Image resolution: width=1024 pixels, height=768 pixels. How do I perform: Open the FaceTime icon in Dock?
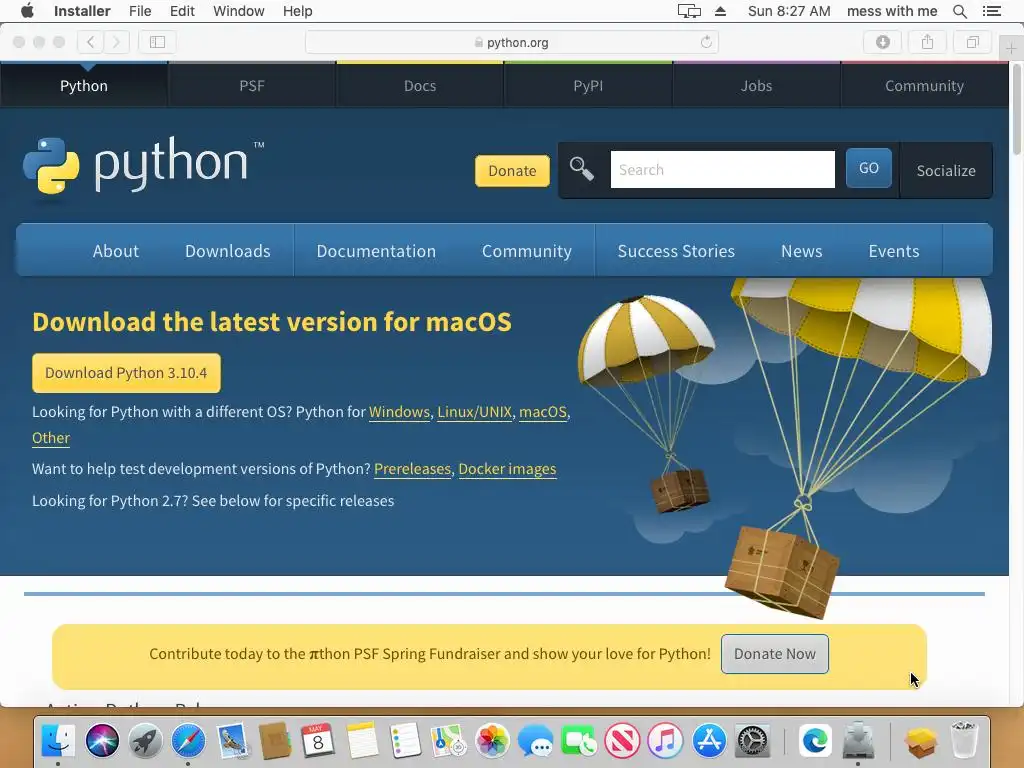579,741
